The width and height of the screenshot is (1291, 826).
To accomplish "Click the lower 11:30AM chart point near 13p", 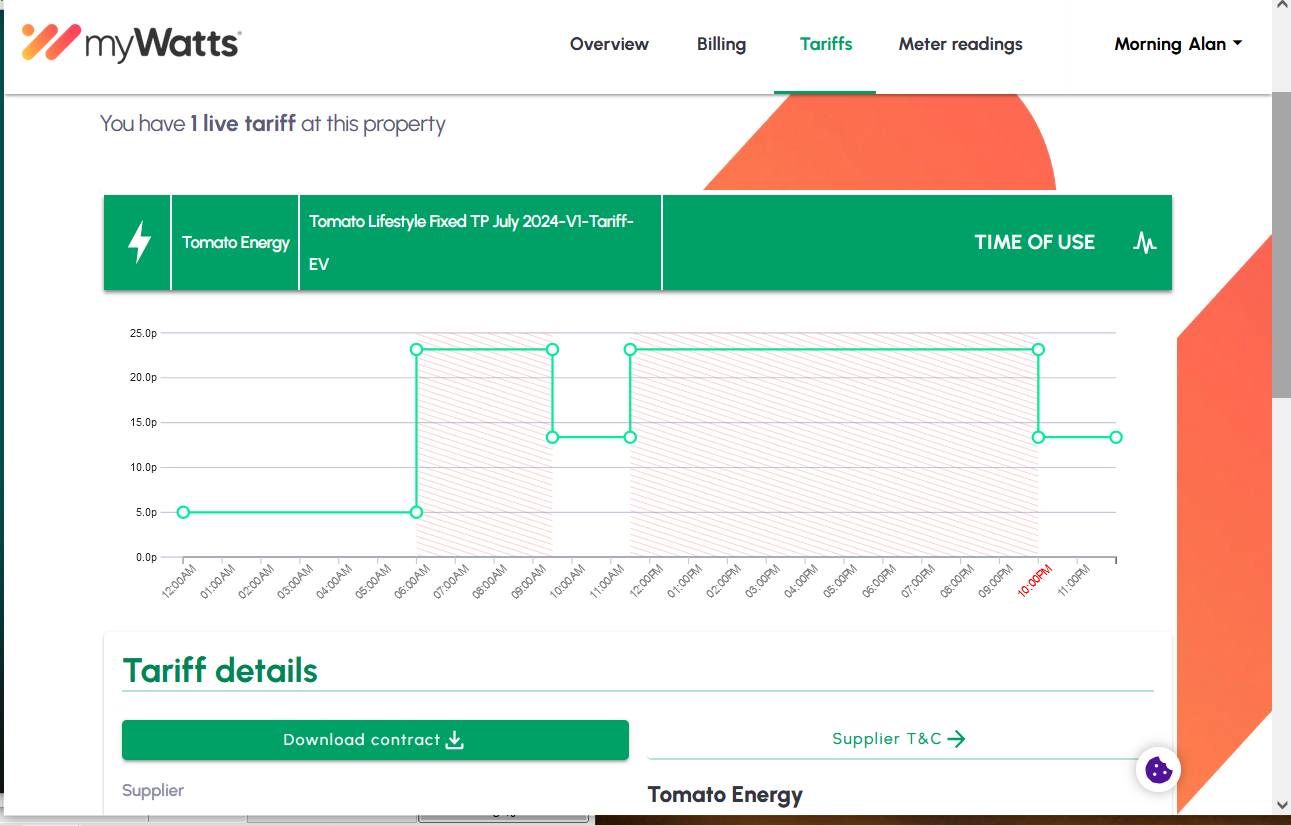I will 630,437.
